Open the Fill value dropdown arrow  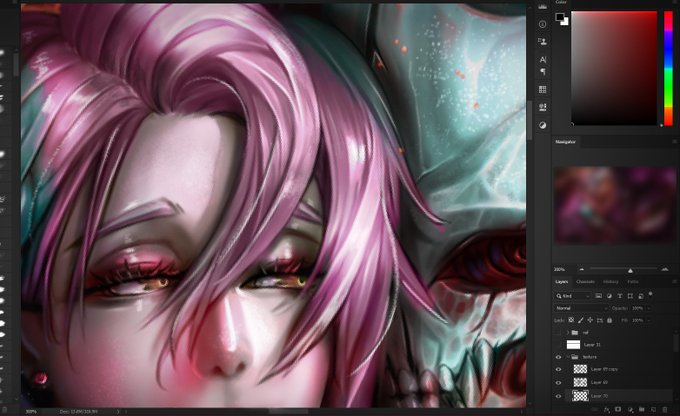(x=649, y=320)
